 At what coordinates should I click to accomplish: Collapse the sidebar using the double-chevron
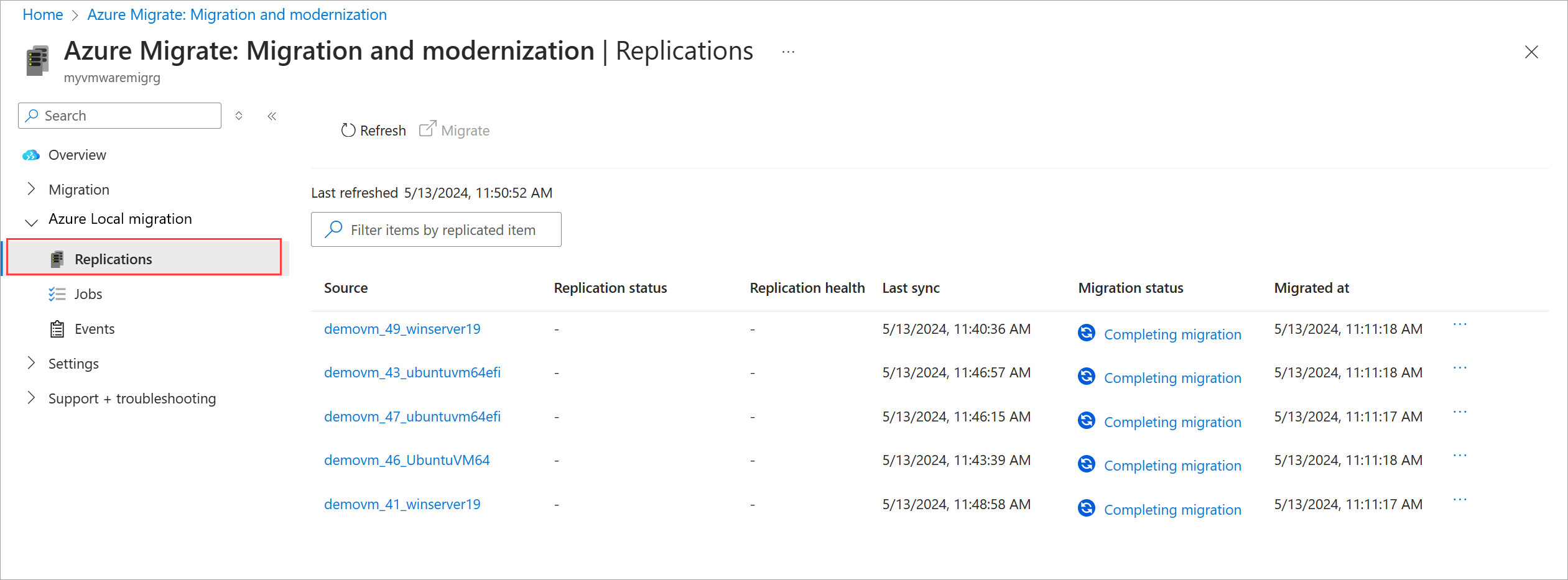click(x=272, y=116)
